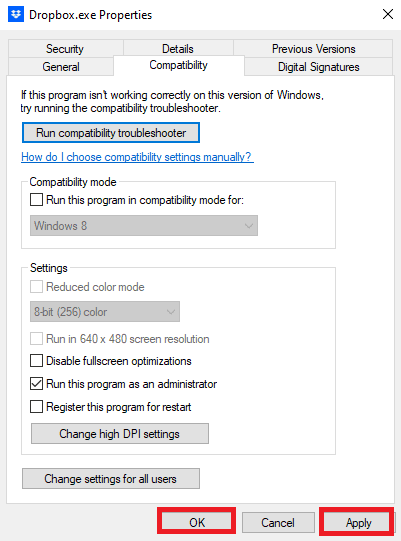Viewport: 401px width, 541px height.
Task: Tick Run in 640 x 480 screen resolution
Action: (36, 339)
